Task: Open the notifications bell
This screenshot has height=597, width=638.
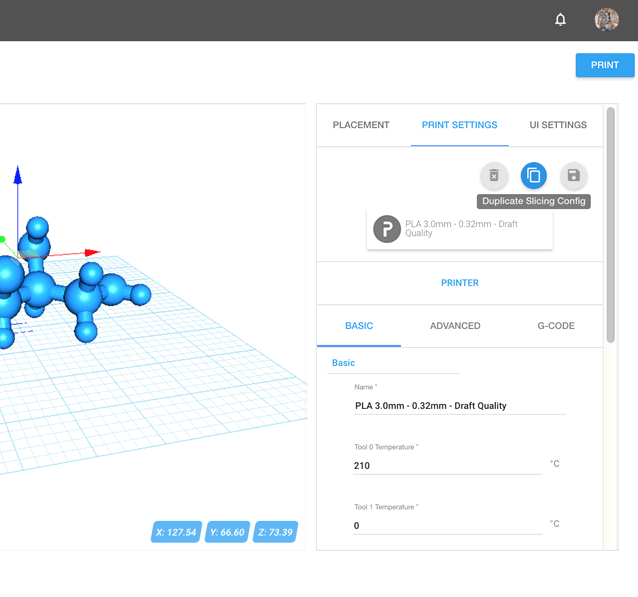Action: point(560,20)
